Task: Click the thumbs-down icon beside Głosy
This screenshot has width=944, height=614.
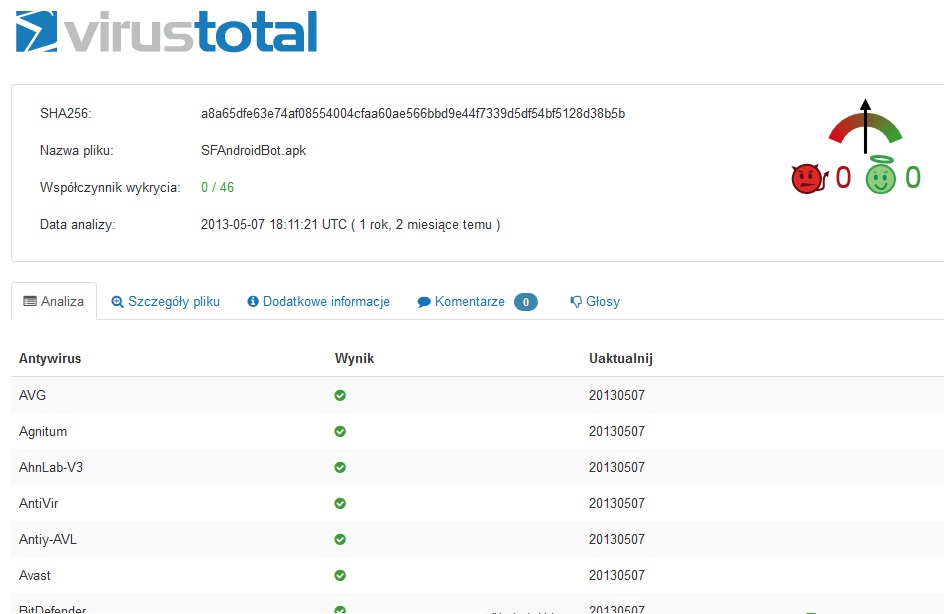Action: click(x=576, y=302)
